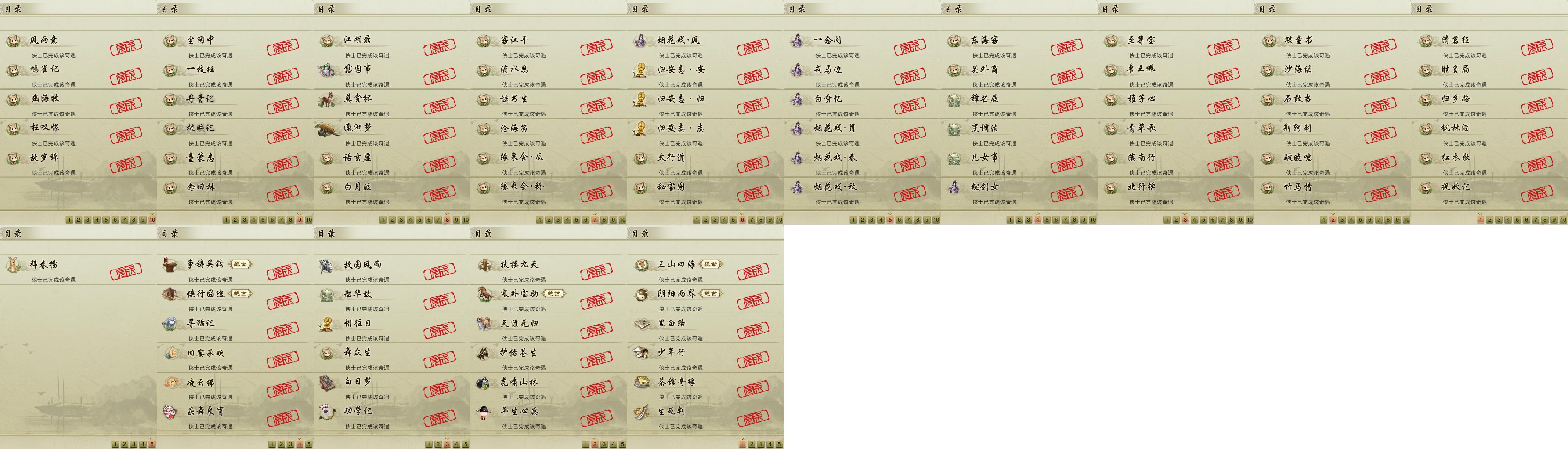The height and width of the screenshot is (449, 1568).
Task: Click the horse icon beside 塞外宝驹
Action: coord(485,295)
